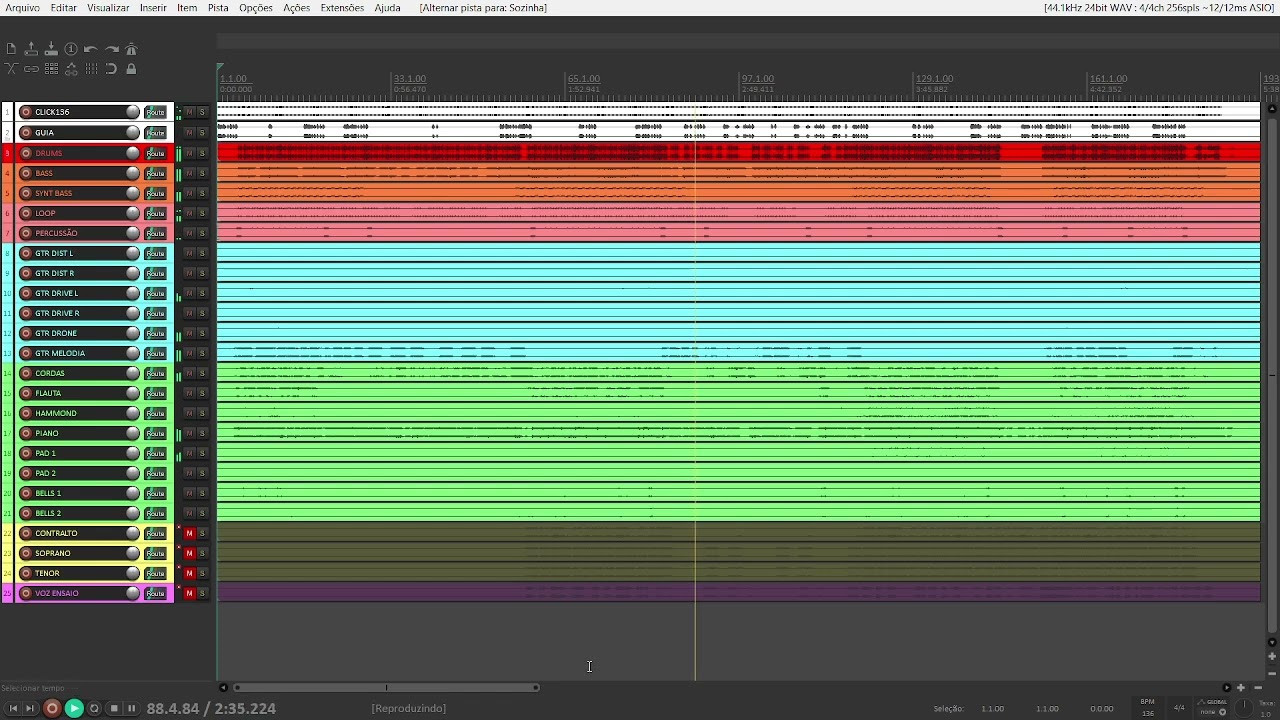Unmute the SOPRANO track
This screenshot has height=720, width=1280.
[x=189, y=553]
